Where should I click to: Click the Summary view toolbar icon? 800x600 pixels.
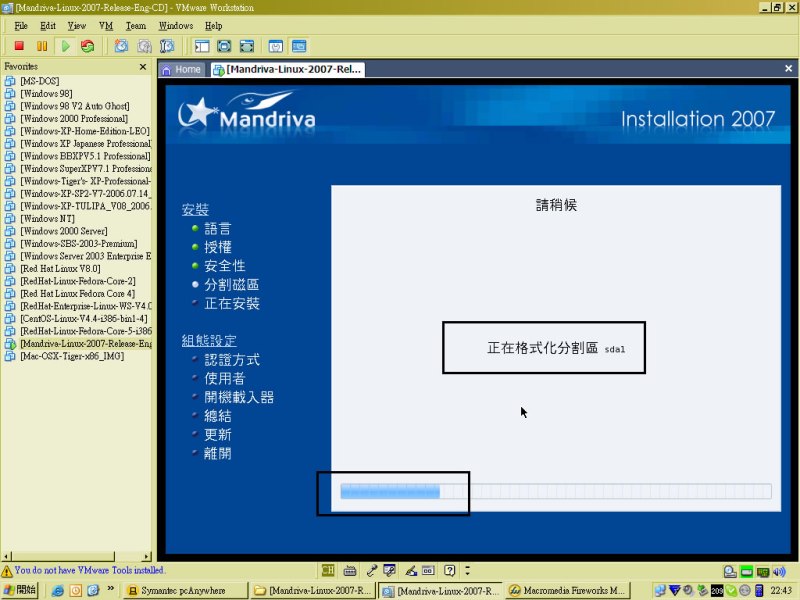276,46
